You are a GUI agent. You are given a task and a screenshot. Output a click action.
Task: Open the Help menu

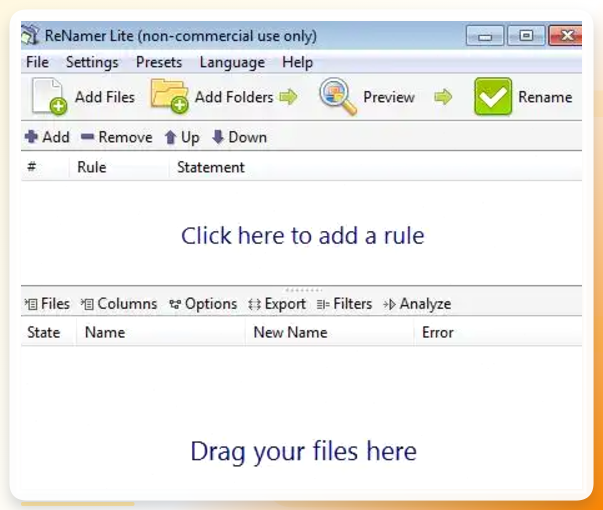click(297, 62)
